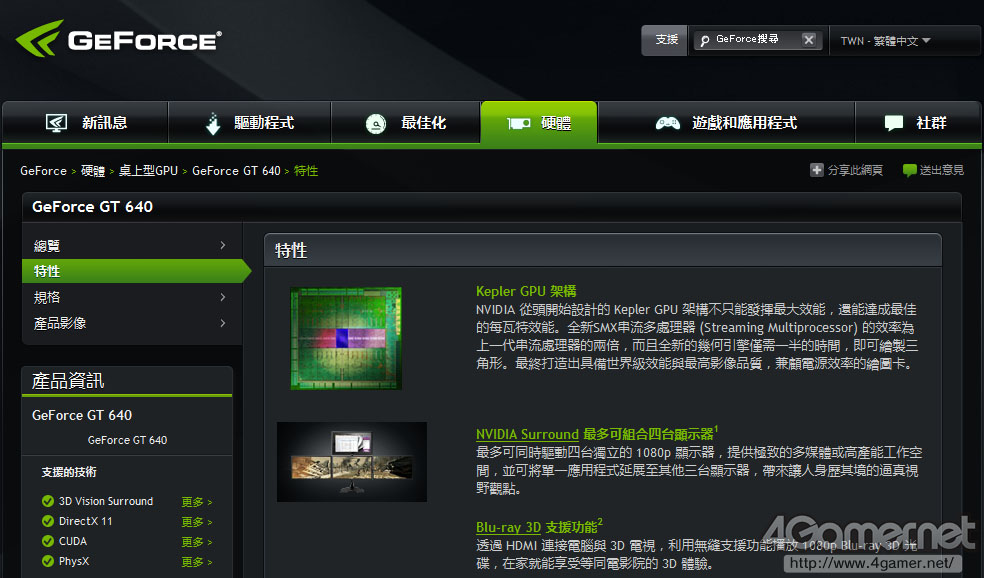Go to GeForce GT 640 breadcrumb link
This screenshot has width=984, height=578.
(x=237, y=171)
